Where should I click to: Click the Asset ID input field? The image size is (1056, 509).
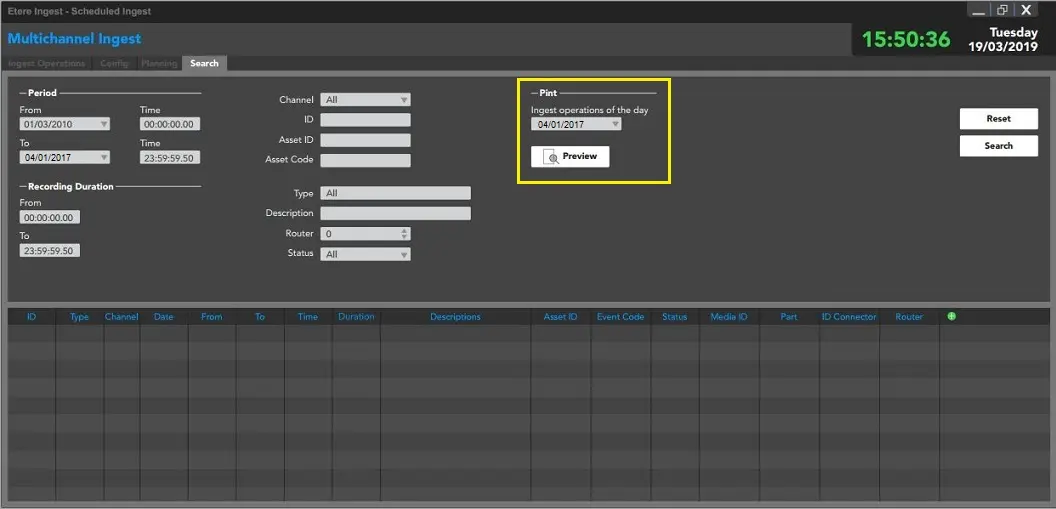tap(365, 140)
